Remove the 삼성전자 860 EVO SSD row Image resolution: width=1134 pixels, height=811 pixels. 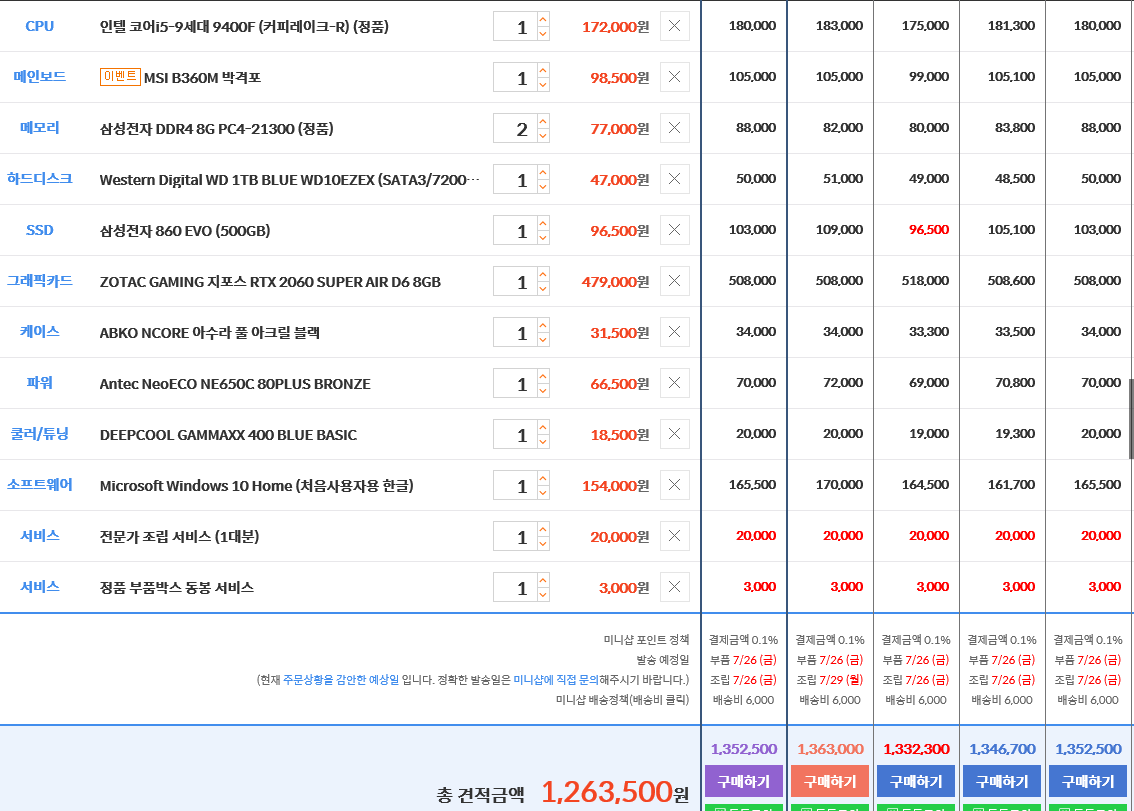[674, 230]
